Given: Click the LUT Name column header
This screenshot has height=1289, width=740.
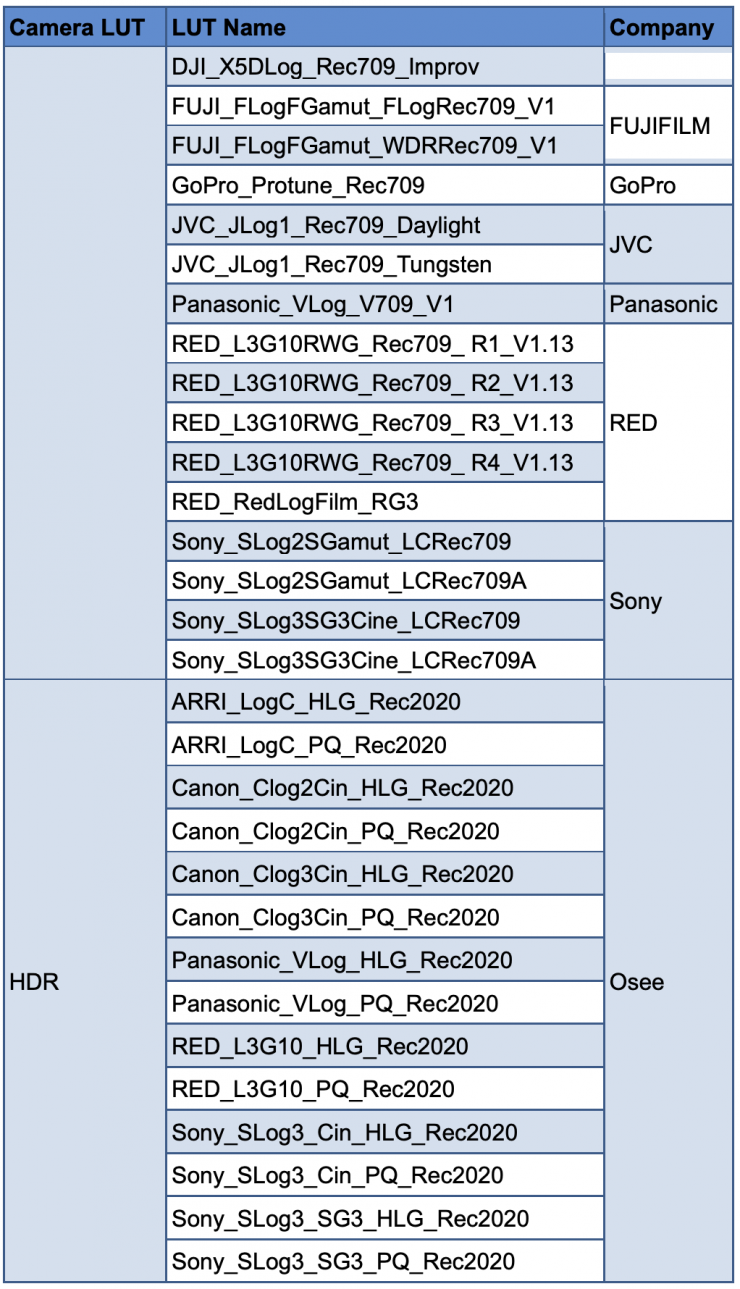Looking at the screenshot, I should pos(229,27).
